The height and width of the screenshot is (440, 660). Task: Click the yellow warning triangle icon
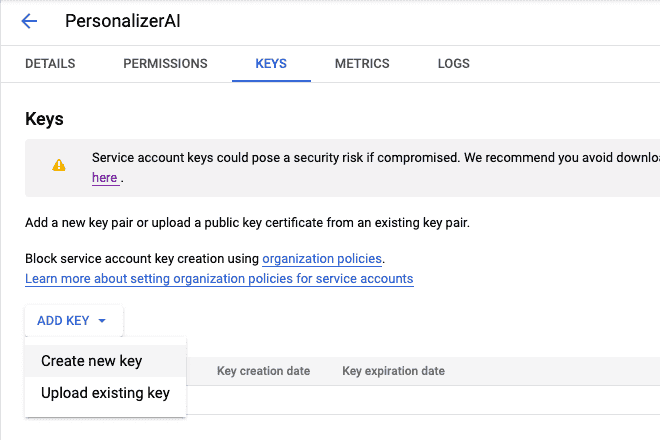click(x=59, y=166)
